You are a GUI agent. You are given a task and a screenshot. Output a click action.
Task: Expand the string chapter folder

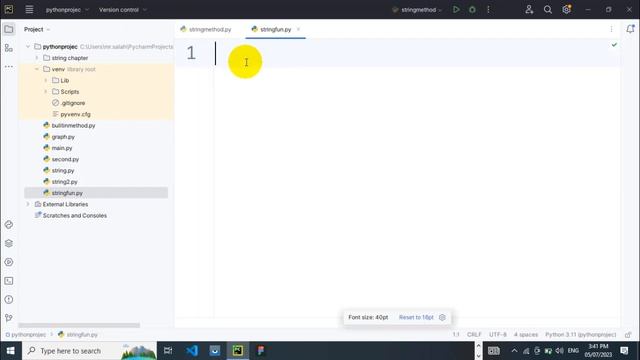(37, 58)
